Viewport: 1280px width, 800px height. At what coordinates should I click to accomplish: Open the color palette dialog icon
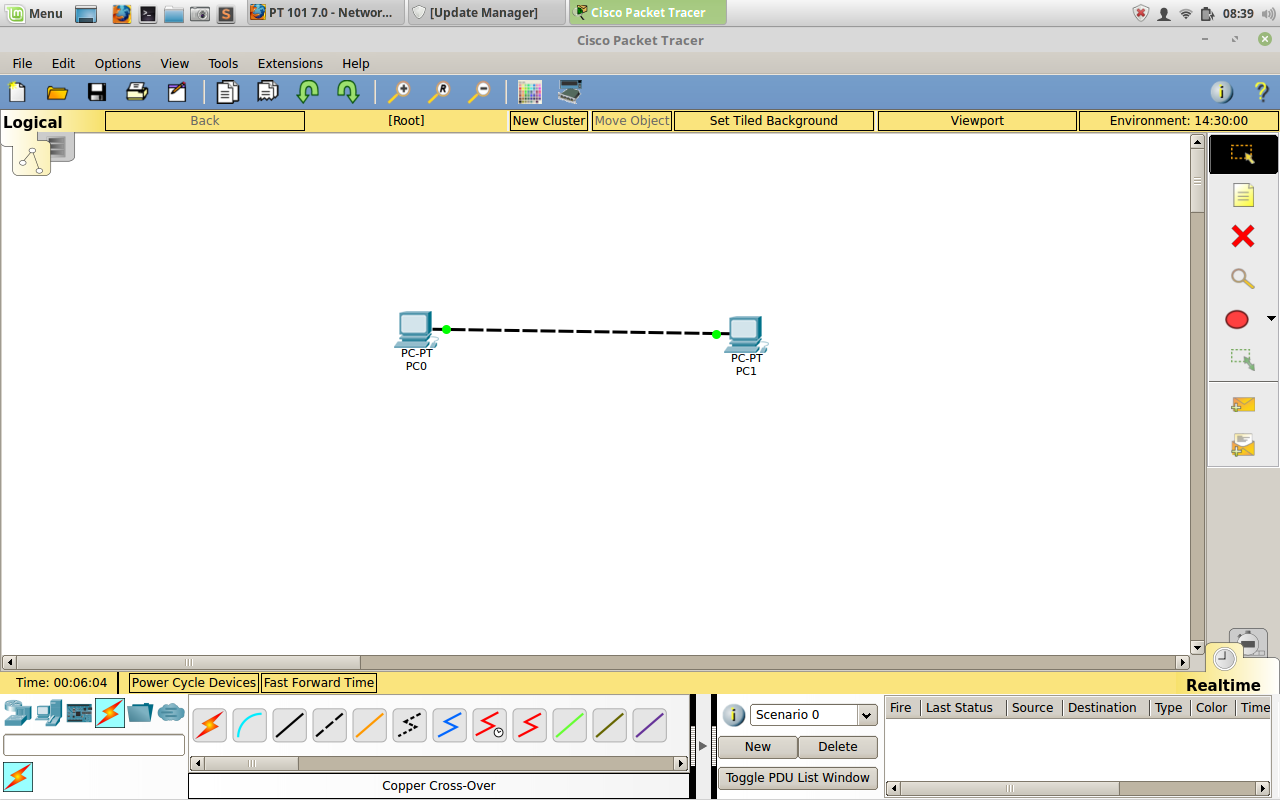tap(530, 92)
